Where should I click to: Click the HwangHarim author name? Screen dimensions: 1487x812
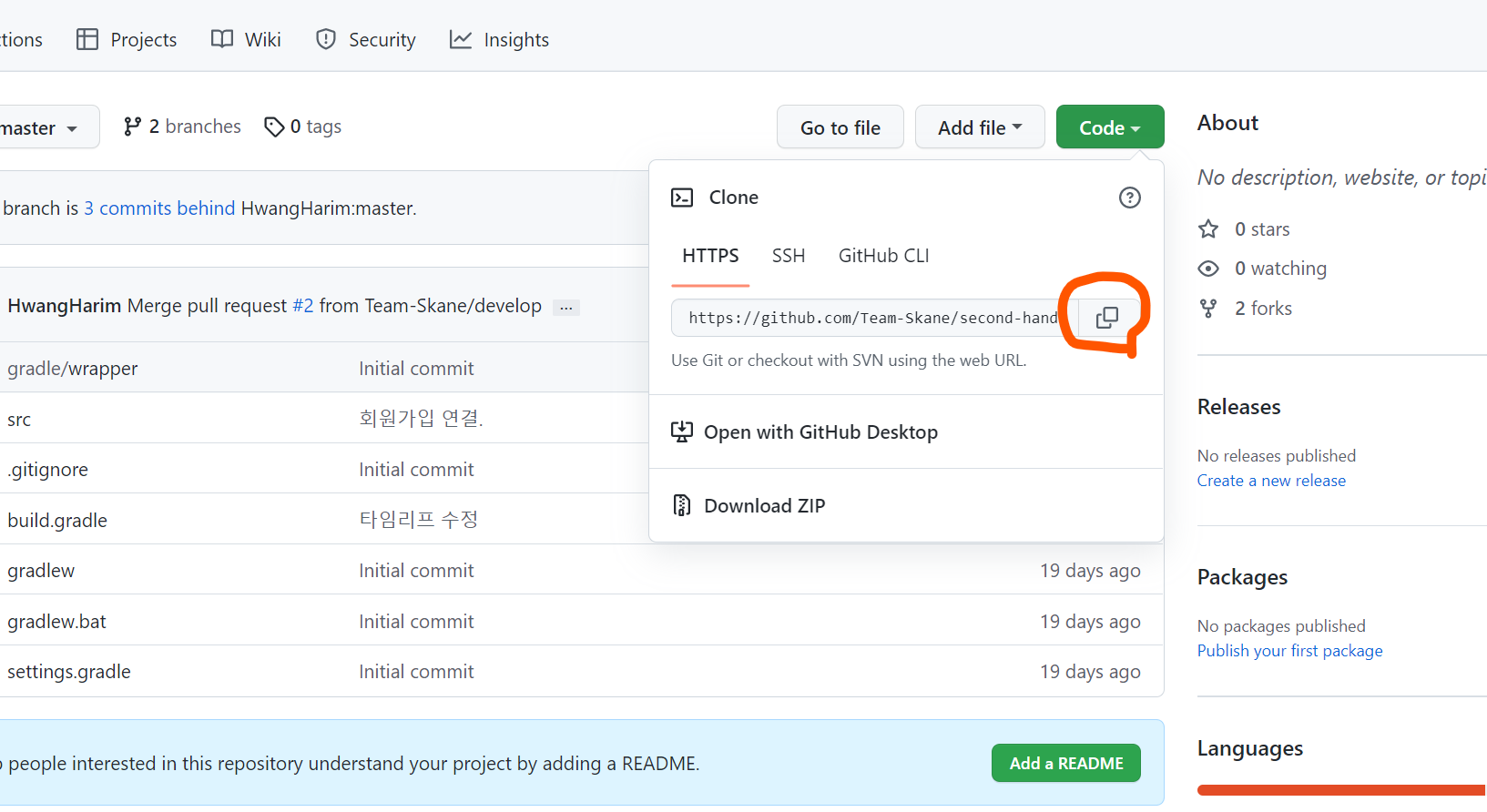(64, 306)
